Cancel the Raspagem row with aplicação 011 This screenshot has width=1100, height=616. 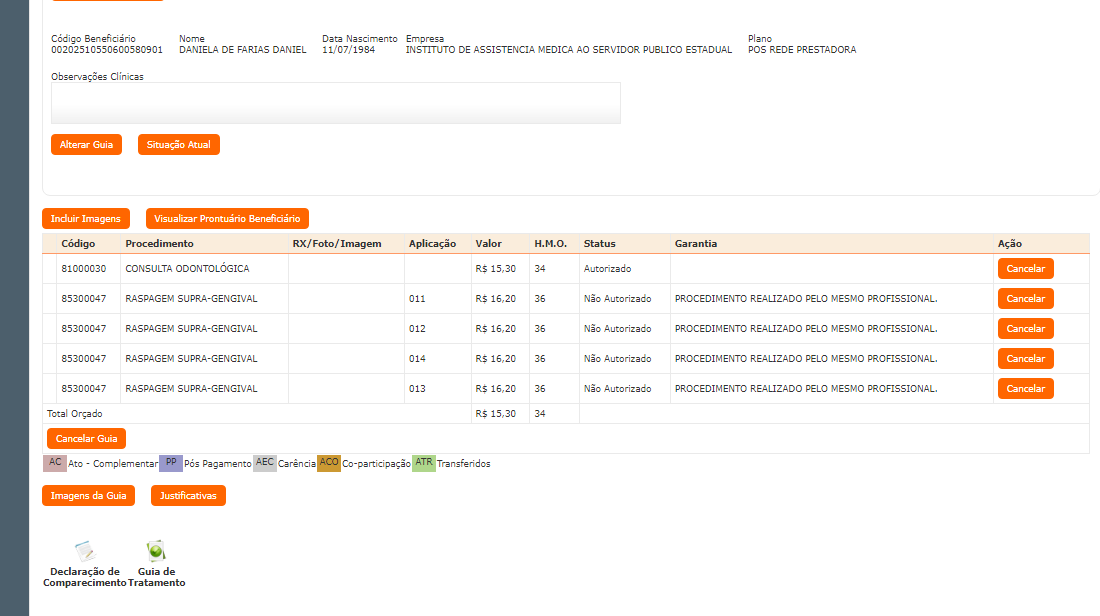pyautogui.click(x=1026, y=299)
